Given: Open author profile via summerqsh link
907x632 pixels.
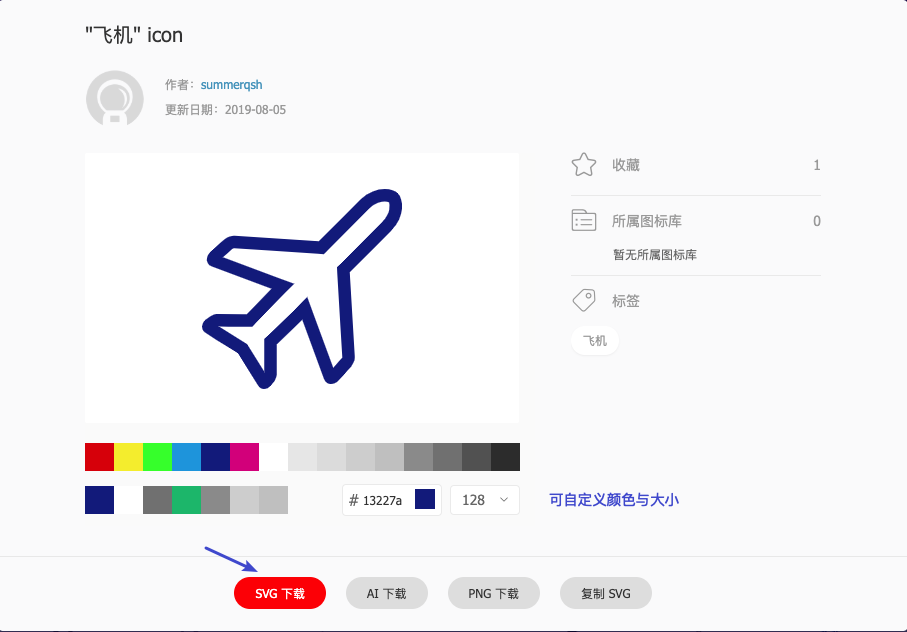Looking at the screenshot, I should 231,84.
